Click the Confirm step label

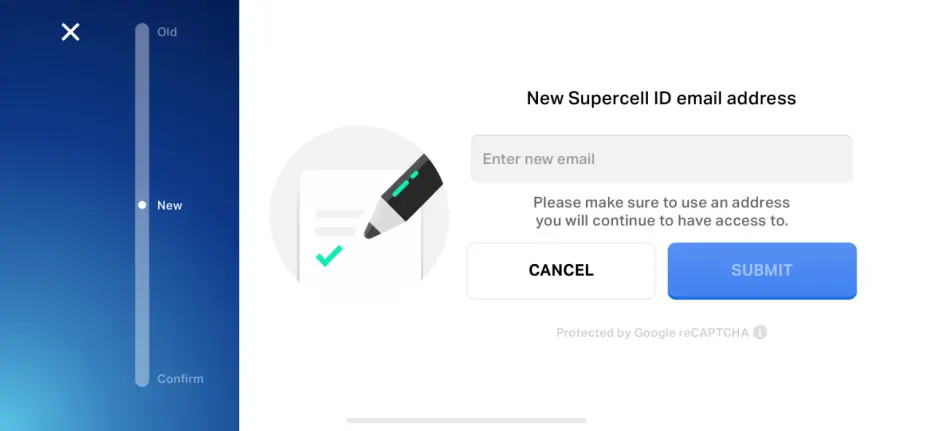180,379
